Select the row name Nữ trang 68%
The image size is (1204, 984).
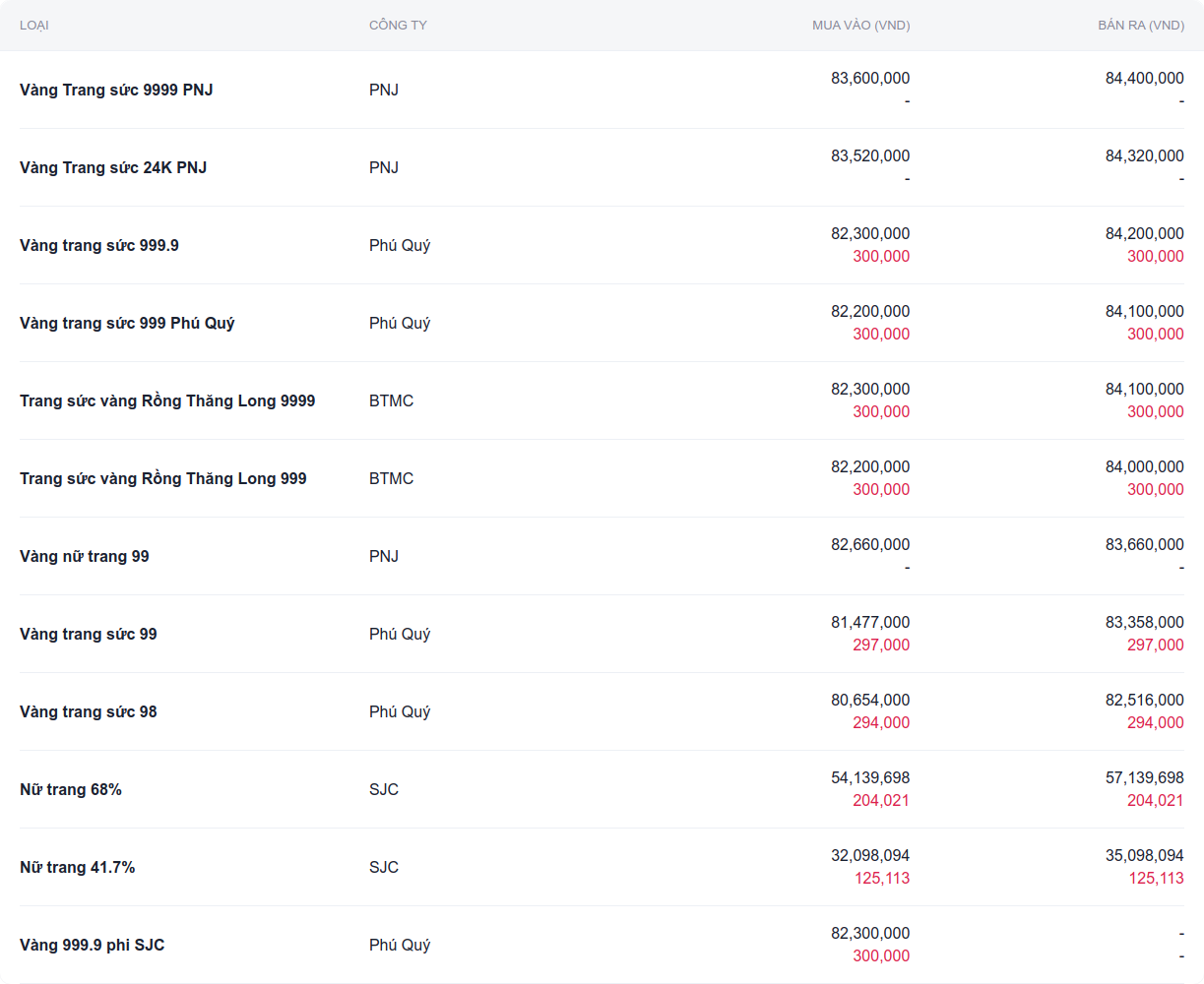71,789
